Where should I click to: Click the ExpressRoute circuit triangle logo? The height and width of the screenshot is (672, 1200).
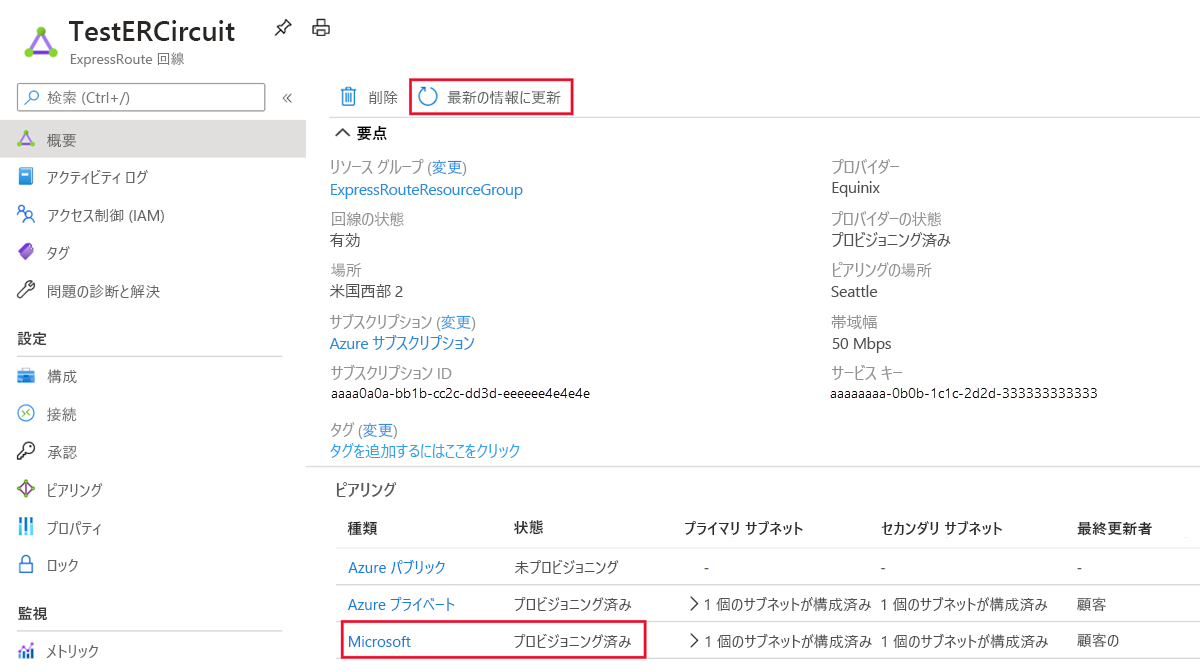tap(41, 43)
